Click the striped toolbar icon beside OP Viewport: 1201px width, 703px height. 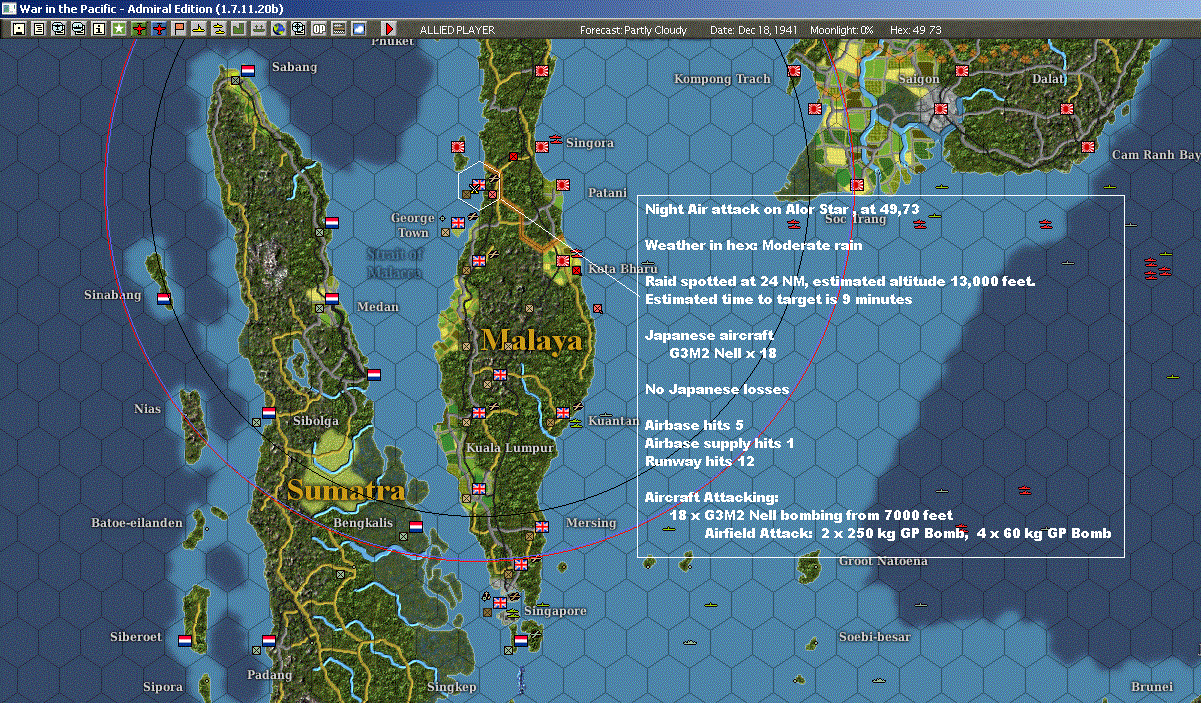pyautogui.click(x=339, y=29)
